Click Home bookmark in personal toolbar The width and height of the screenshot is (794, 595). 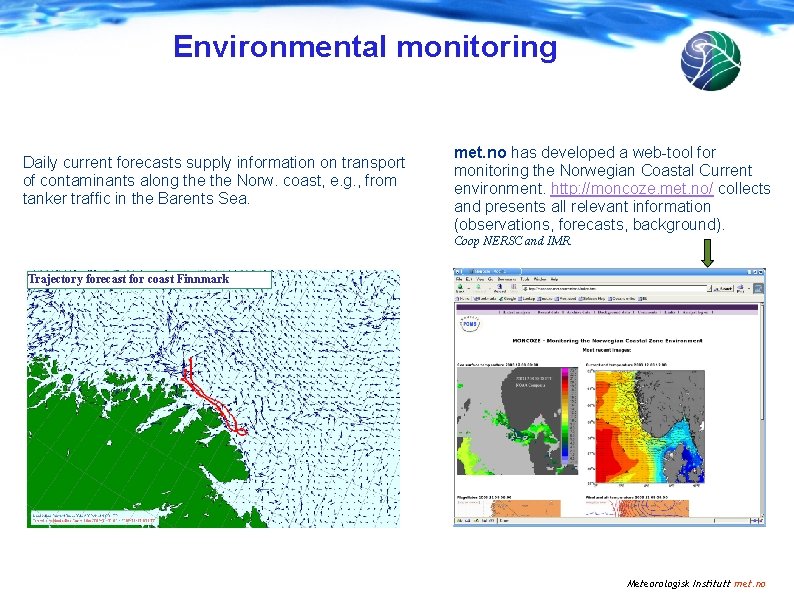462,299
